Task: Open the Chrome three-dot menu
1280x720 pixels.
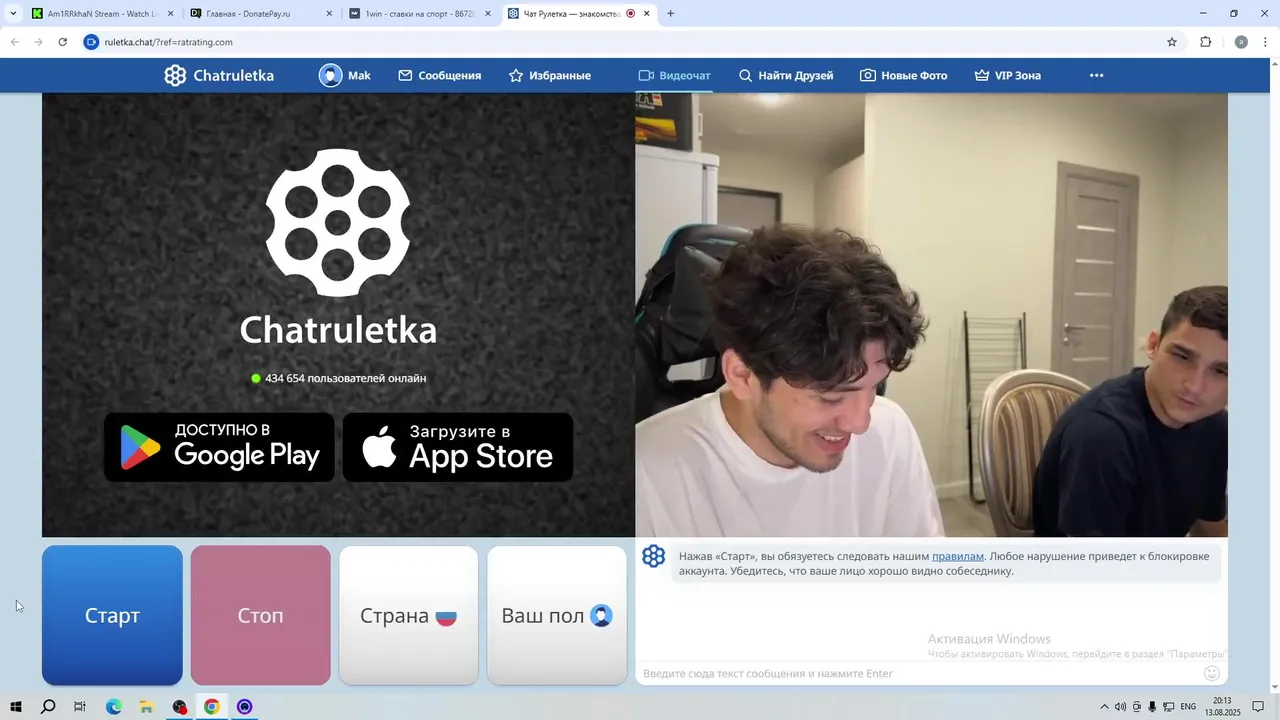Action: (1266, 42)
